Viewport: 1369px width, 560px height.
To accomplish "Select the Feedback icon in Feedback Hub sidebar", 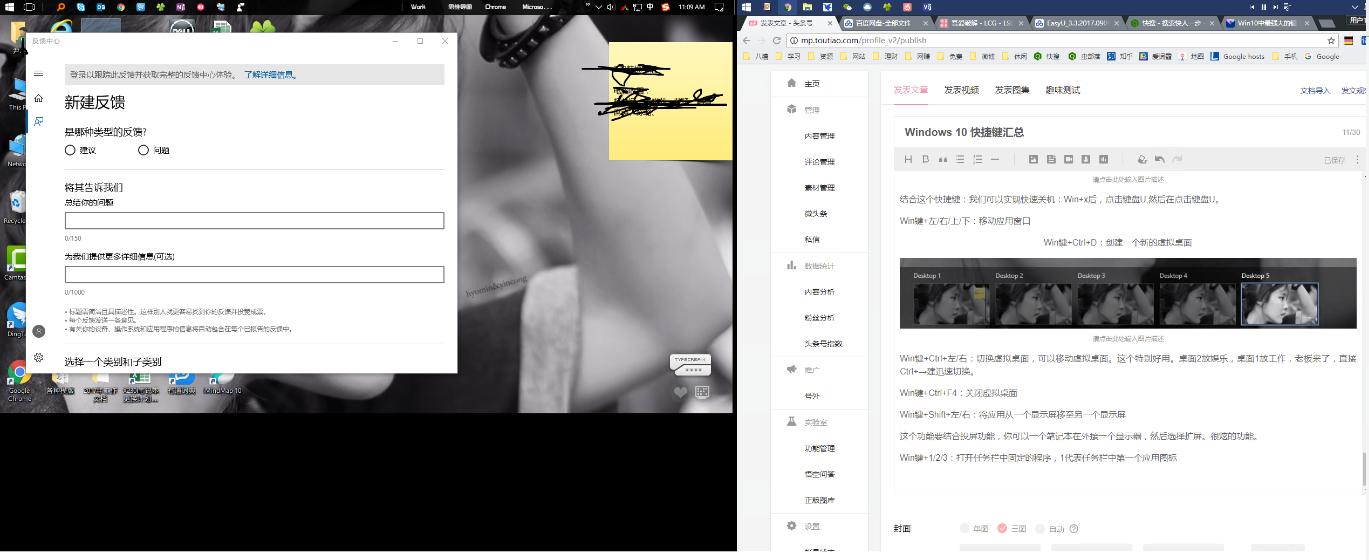I will coord(38,121).
